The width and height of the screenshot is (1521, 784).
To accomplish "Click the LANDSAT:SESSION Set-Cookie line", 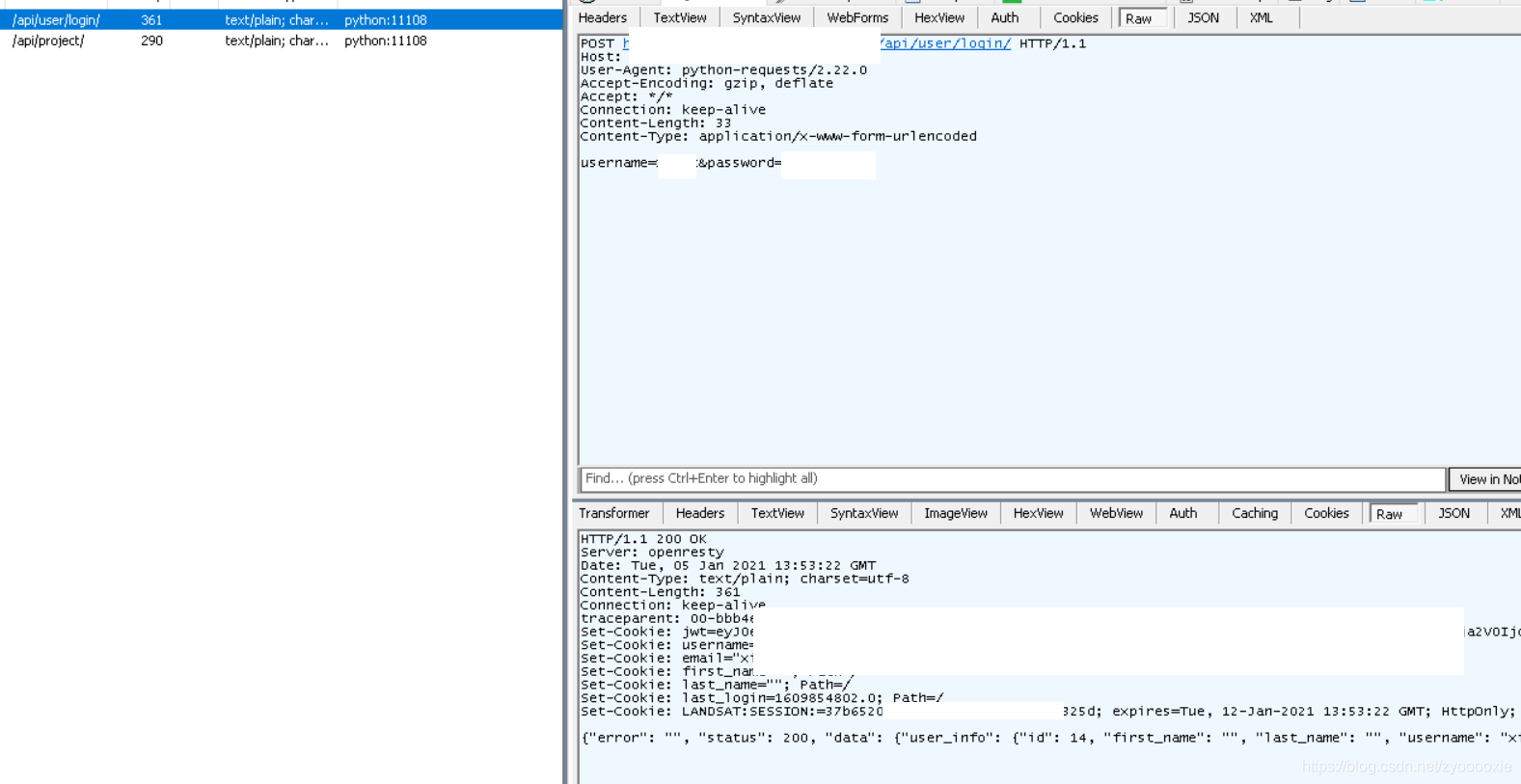I will (x=1049, y=712).
